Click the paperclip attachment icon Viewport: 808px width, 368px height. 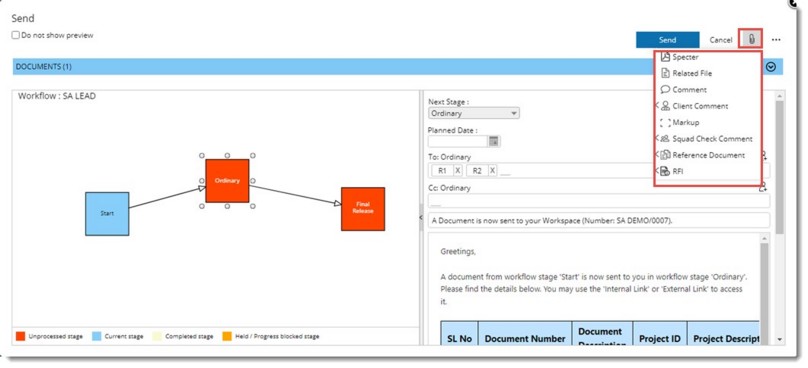pyautogui.click(x=751, y=39)
